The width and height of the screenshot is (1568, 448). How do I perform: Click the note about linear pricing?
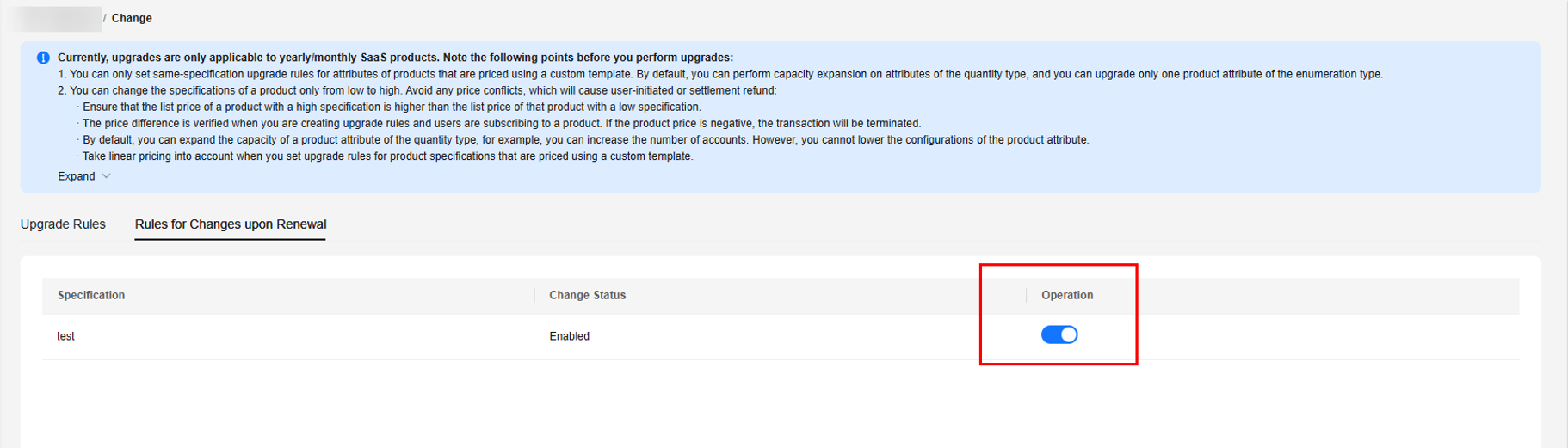click(x=387, y=156)
